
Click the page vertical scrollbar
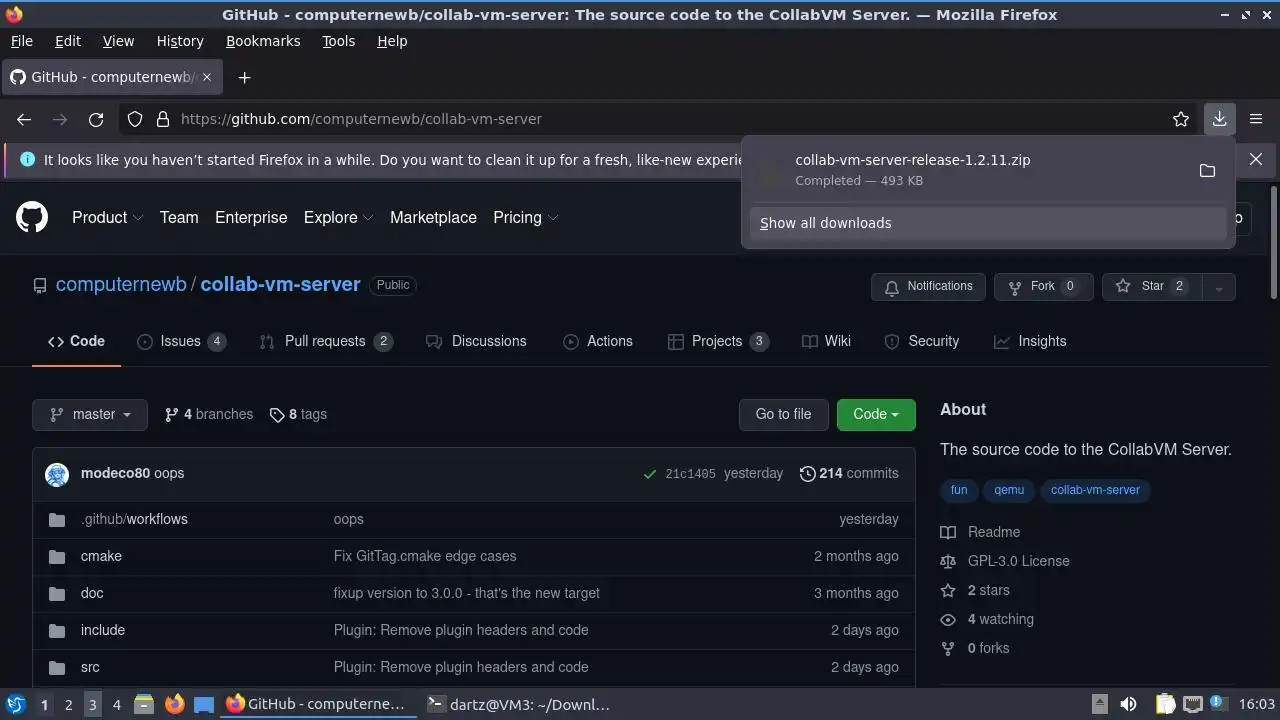click(x=1273, y=242)
